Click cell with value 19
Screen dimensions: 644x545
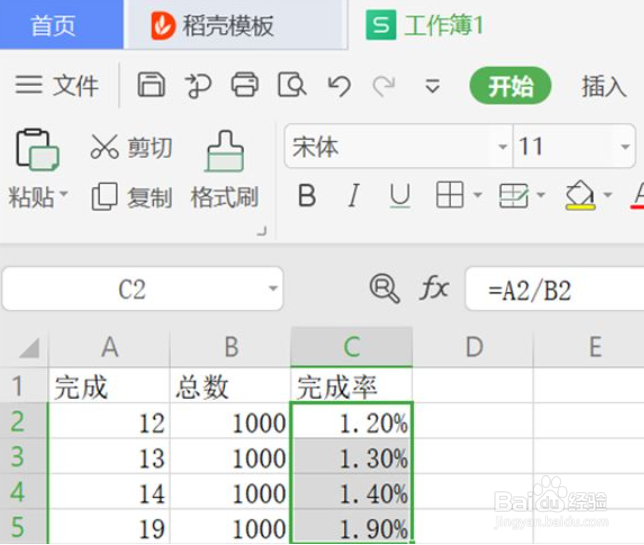click(x=109, y=527)
